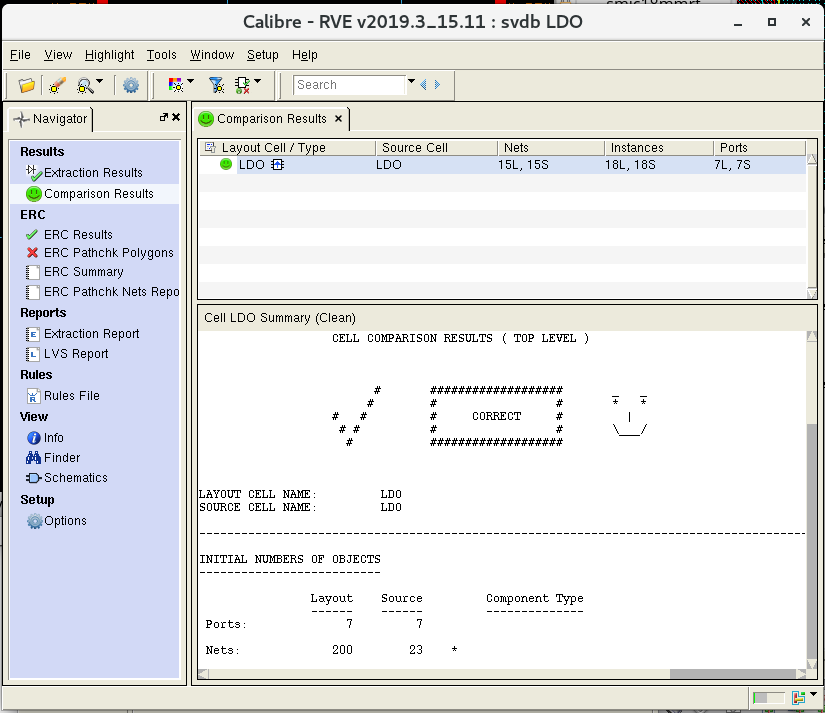
Task: Select the Instances value 18L, 18S
Action: click(x=630, y=165)
